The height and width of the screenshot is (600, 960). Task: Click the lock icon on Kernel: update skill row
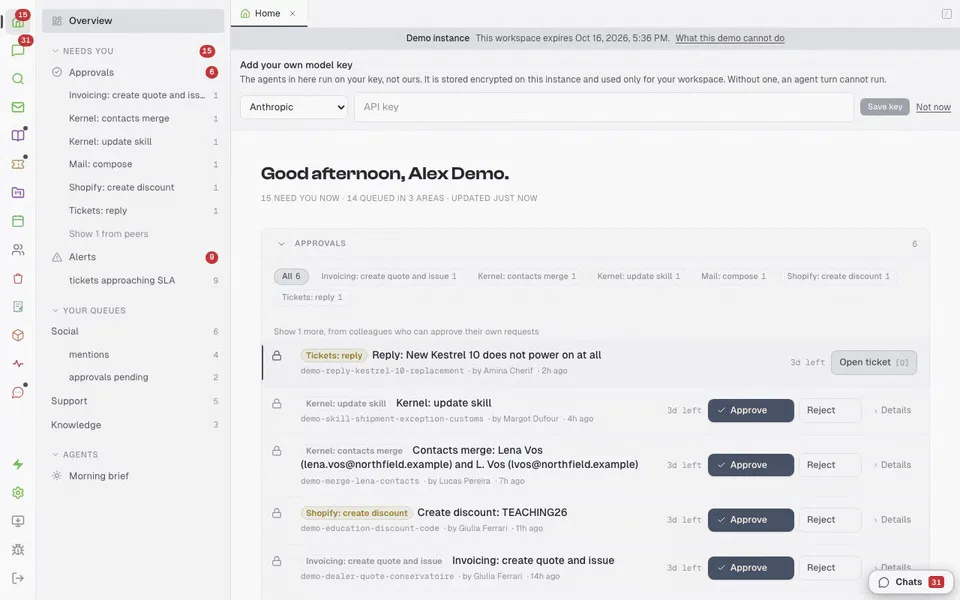pyautogui.click(x=277, y=403)
